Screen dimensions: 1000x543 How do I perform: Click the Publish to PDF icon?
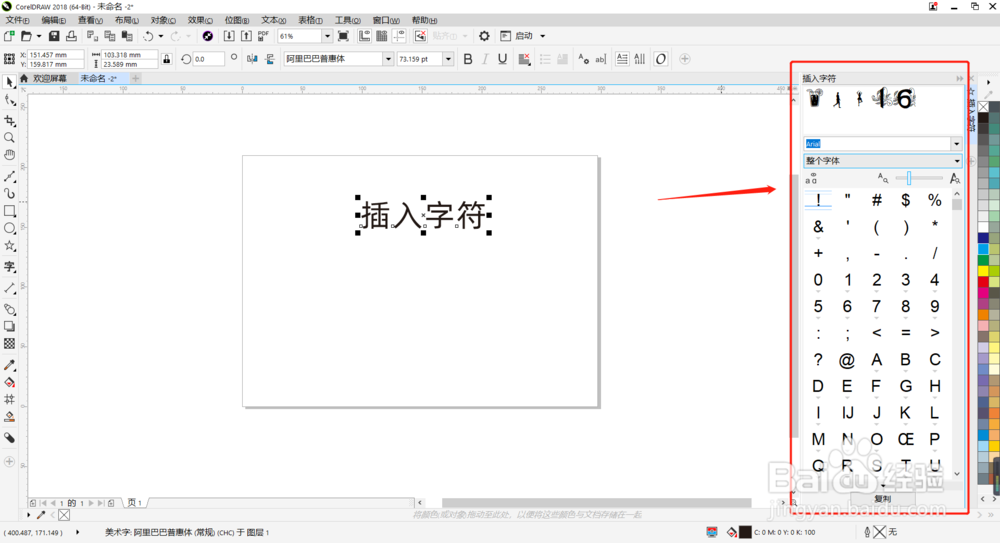tap(263, 36)
